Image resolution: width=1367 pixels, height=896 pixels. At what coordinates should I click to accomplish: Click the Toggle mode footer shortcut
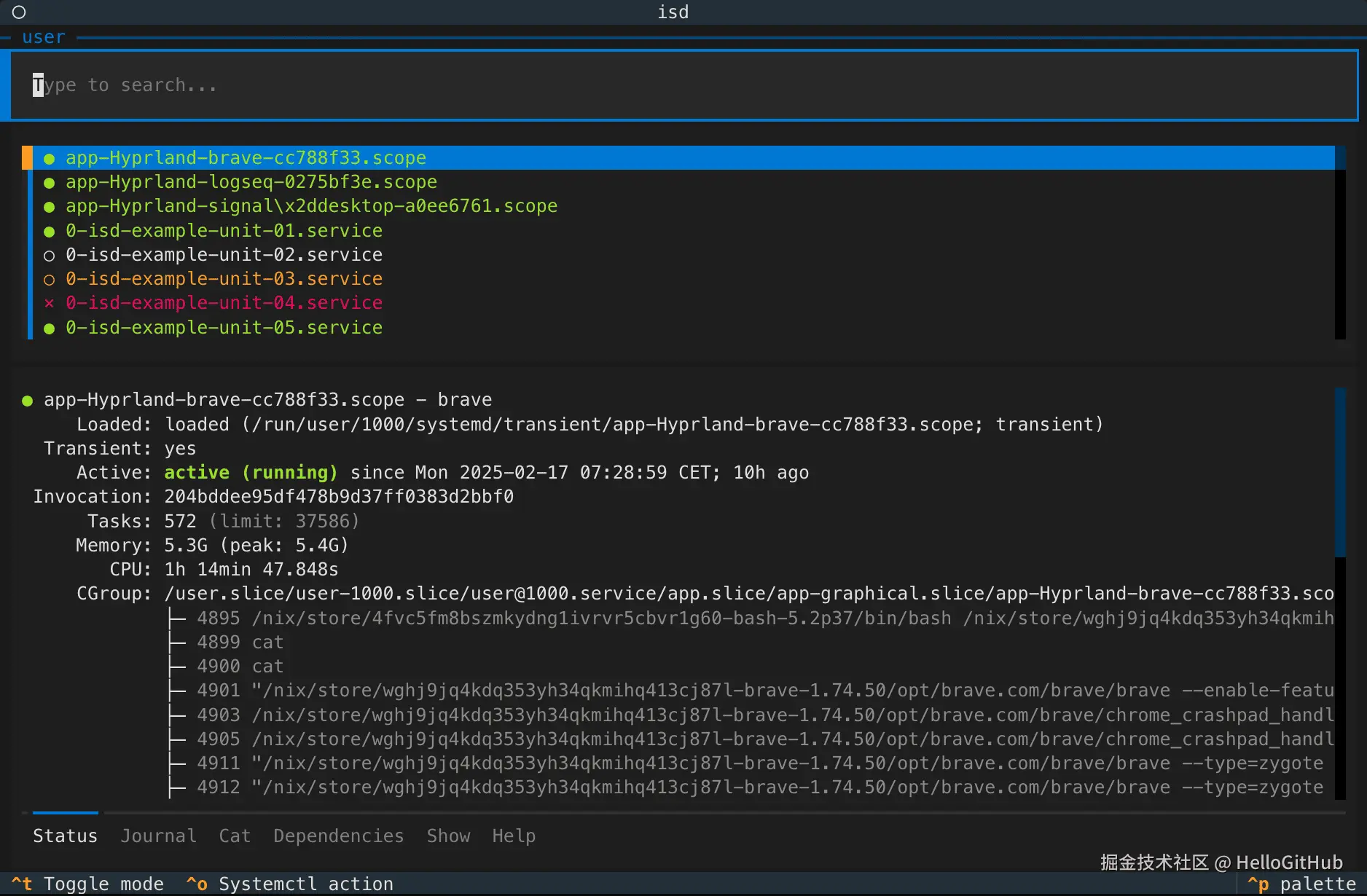87,884
